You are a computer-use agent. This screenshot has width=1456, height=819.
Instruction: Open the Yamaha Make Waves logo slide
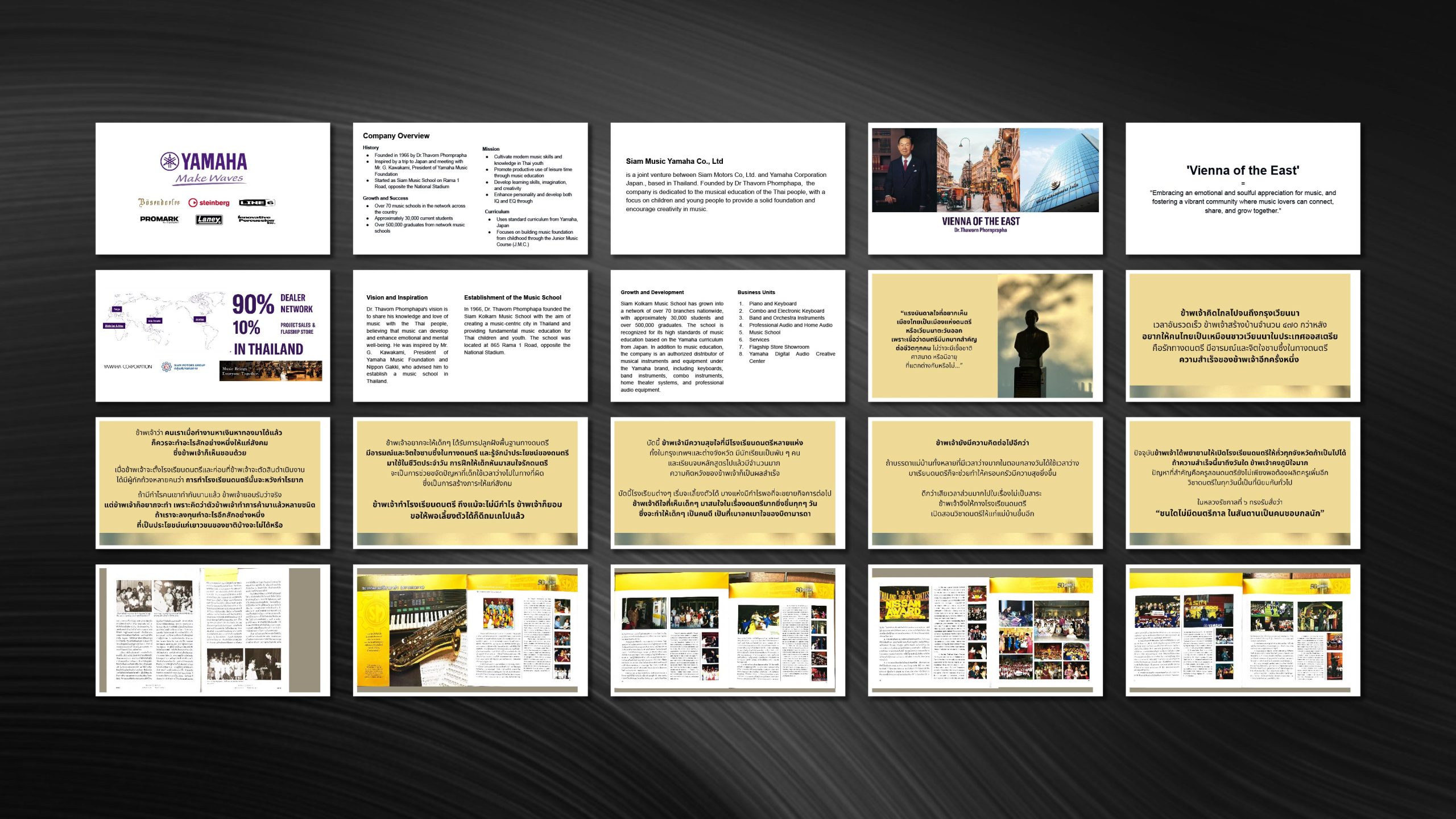click(213, 188)
